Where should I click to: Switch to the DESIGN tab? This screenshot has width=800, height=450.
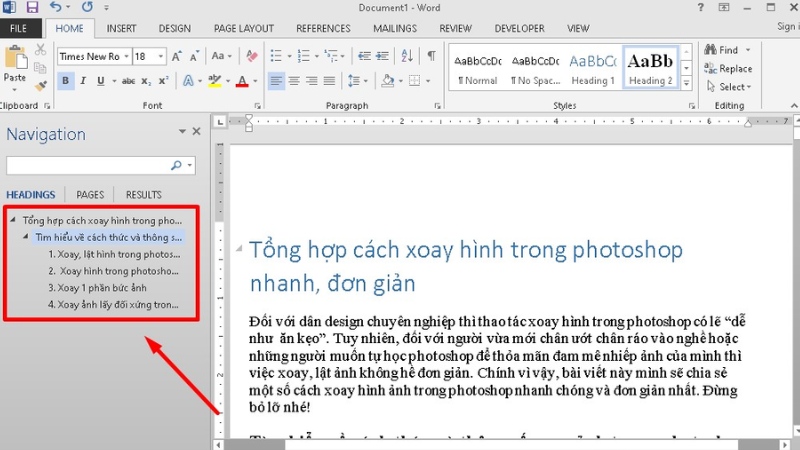click(174, 29)
